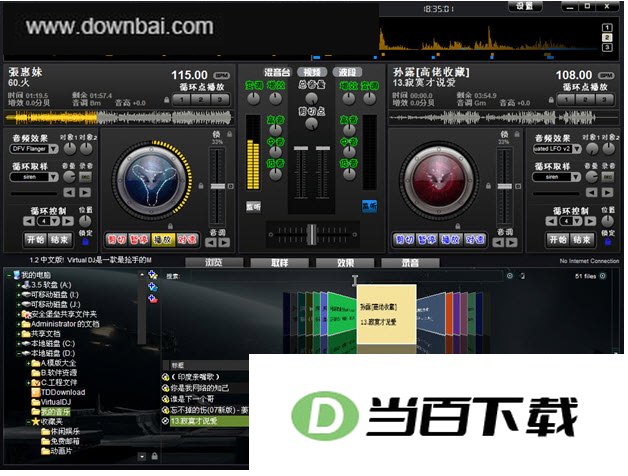Click the right deck sampler record button
Screen dimensions: 628x476
[x=608, y=177]
